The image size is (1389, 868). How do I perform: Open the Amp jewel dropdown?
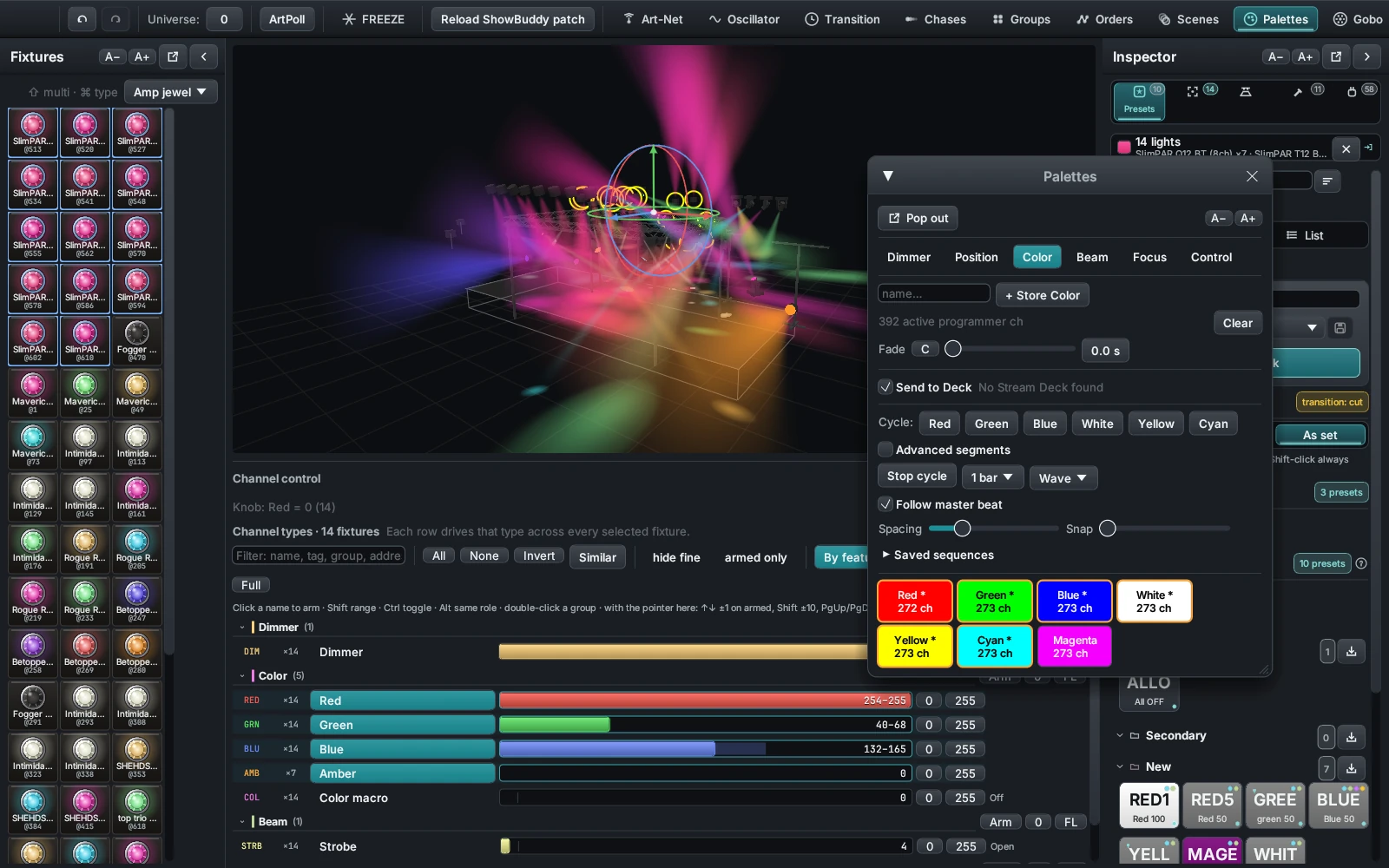[x=170, y=92]
